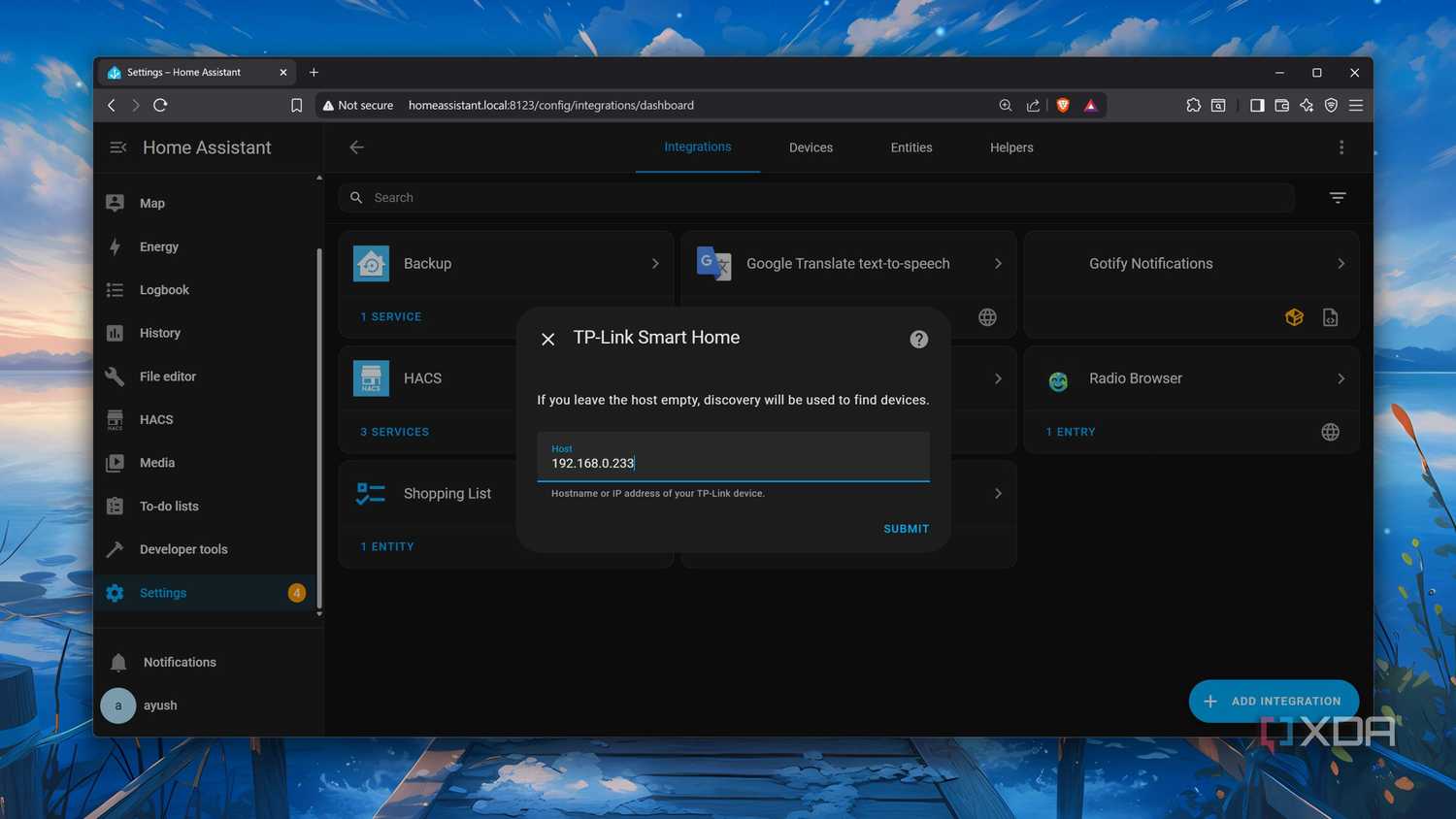This screenshot has height=819, width=1456.
Task: Expand the Backup integration chevron
Action: [655, 264]
